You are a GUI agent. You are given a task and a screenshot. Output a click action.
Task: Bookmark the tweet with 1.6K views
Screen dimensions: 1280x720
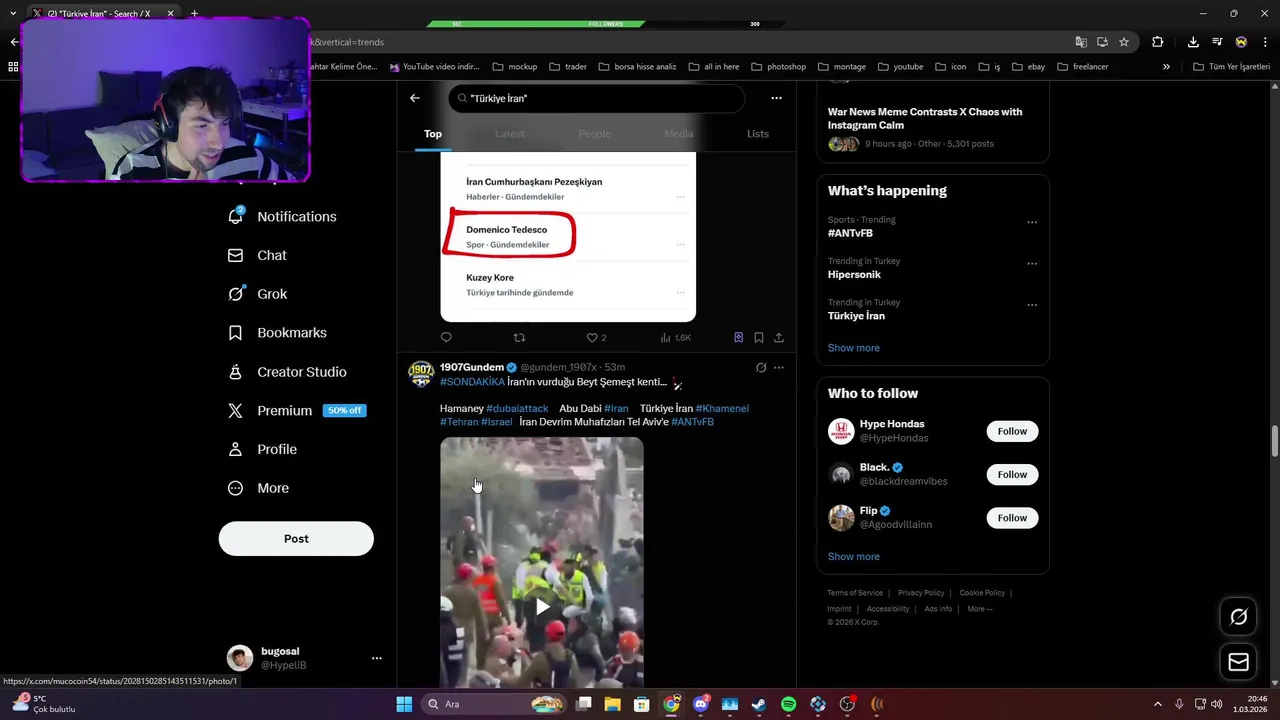pyautogui.click(x=759, y=338)
